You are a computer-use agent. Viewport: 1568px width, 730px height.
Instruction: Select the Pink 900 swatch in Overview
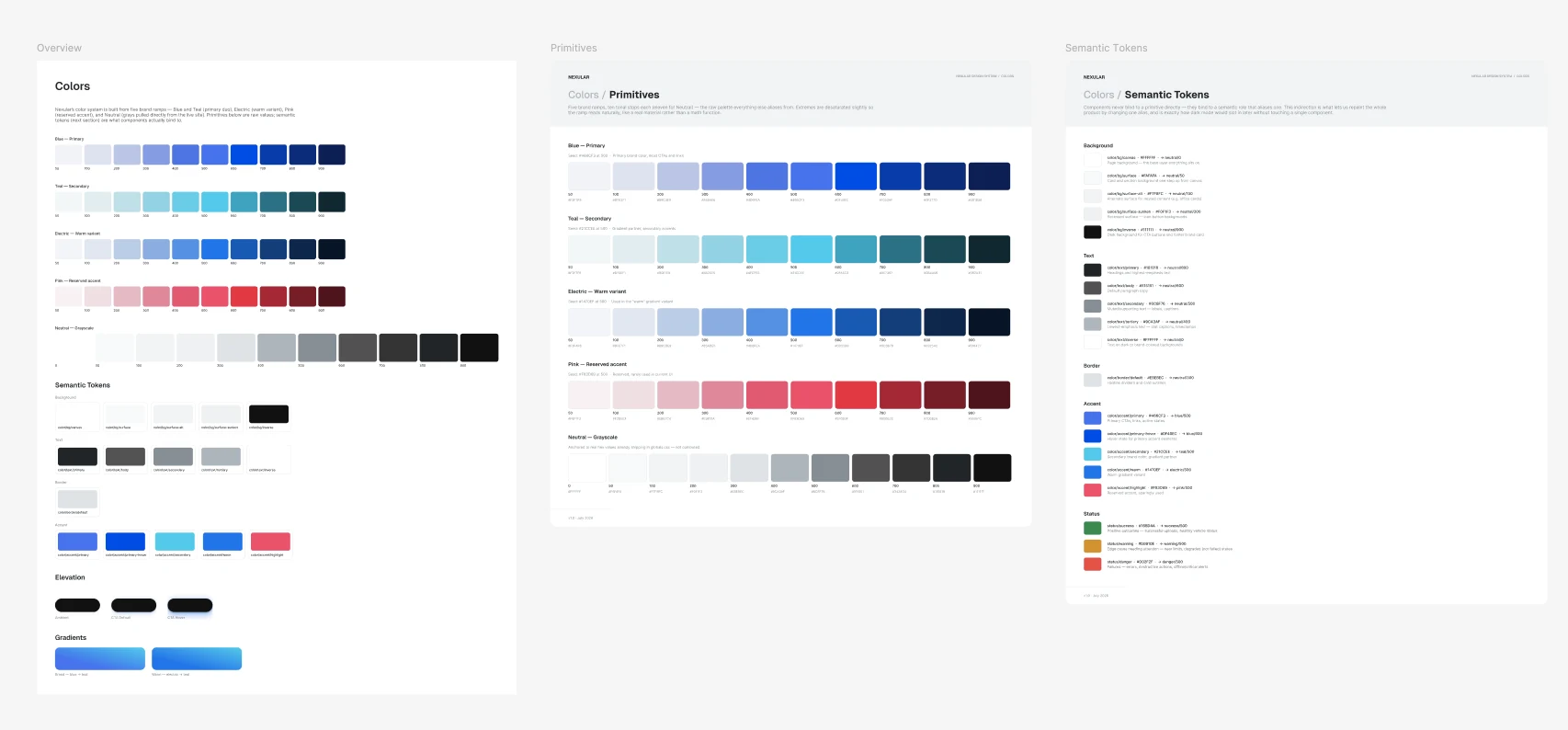pos(332,296)
